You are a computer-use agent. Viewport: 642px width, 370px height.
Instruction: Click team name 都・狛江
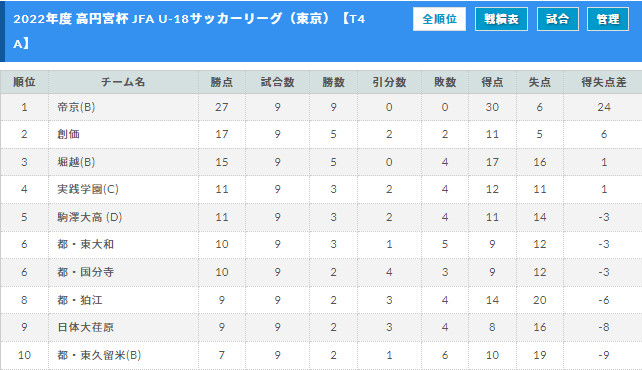tap(80, 300)
